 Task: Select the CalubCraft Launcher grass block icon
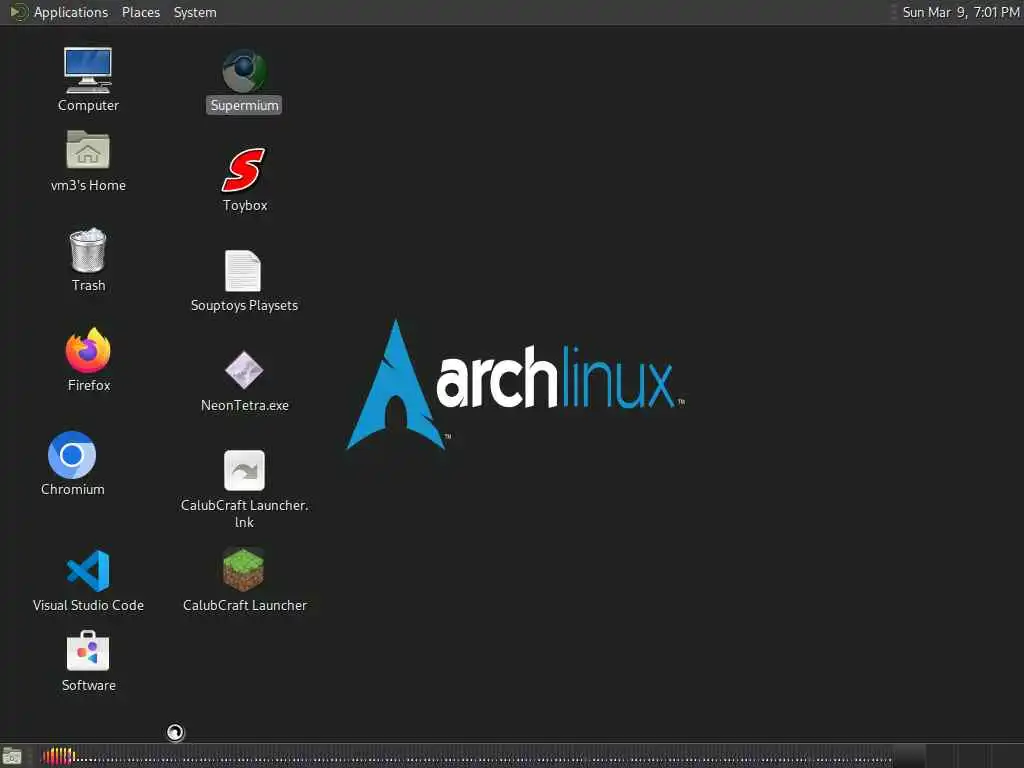(x=244, y=569)
